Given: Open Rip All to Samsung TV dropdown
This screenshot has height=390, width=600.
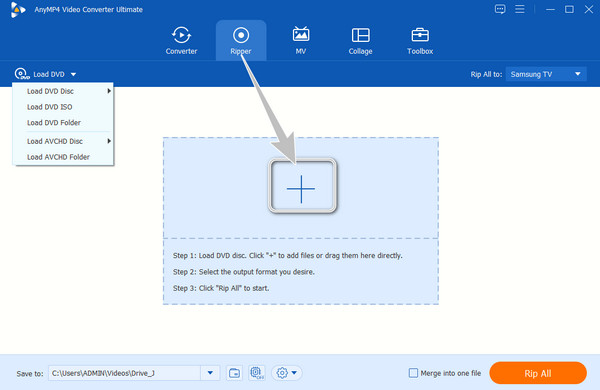Looking at the screenshot, I should pyautogui.click(x=546, y=74).
